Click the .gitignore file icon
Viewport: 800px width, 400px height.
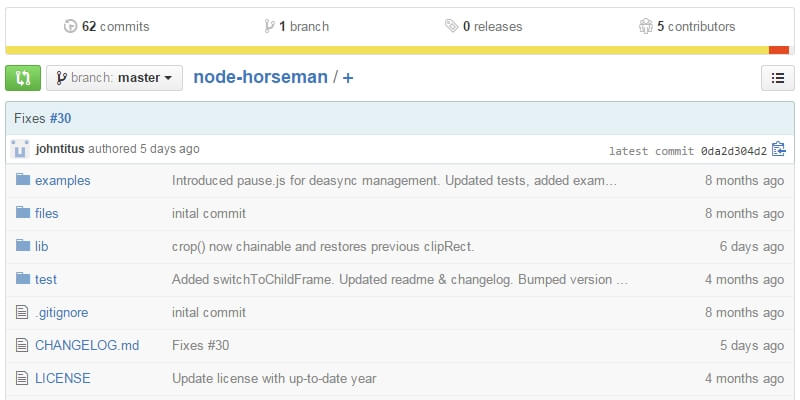24,313
